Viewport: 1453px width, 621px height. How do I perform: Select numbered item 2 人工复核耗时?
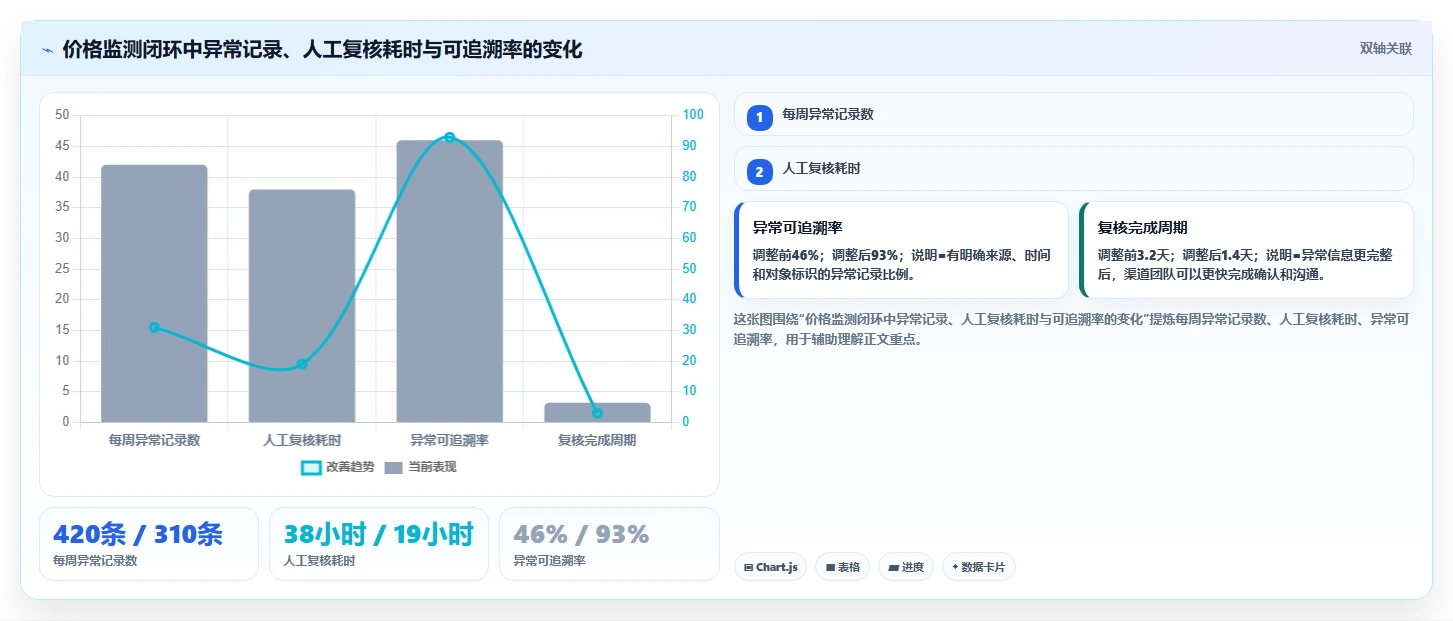coord(1073,169)
